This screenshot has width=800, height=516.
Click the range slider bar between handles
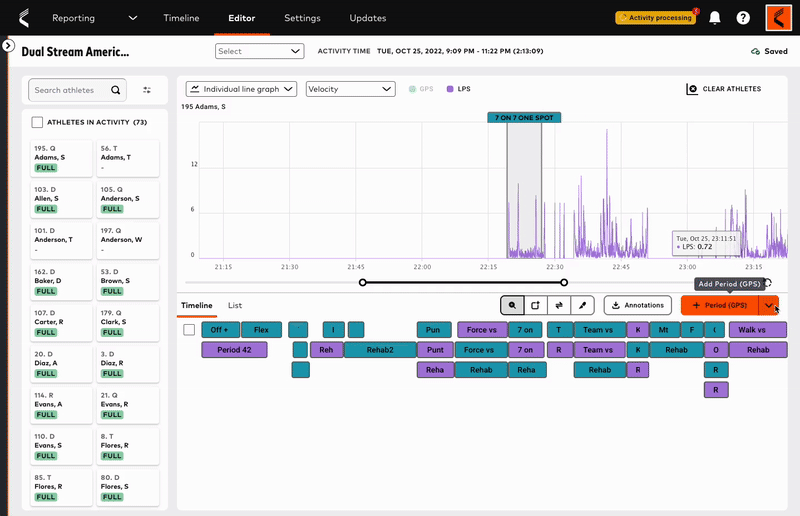(x=463, y=282)
